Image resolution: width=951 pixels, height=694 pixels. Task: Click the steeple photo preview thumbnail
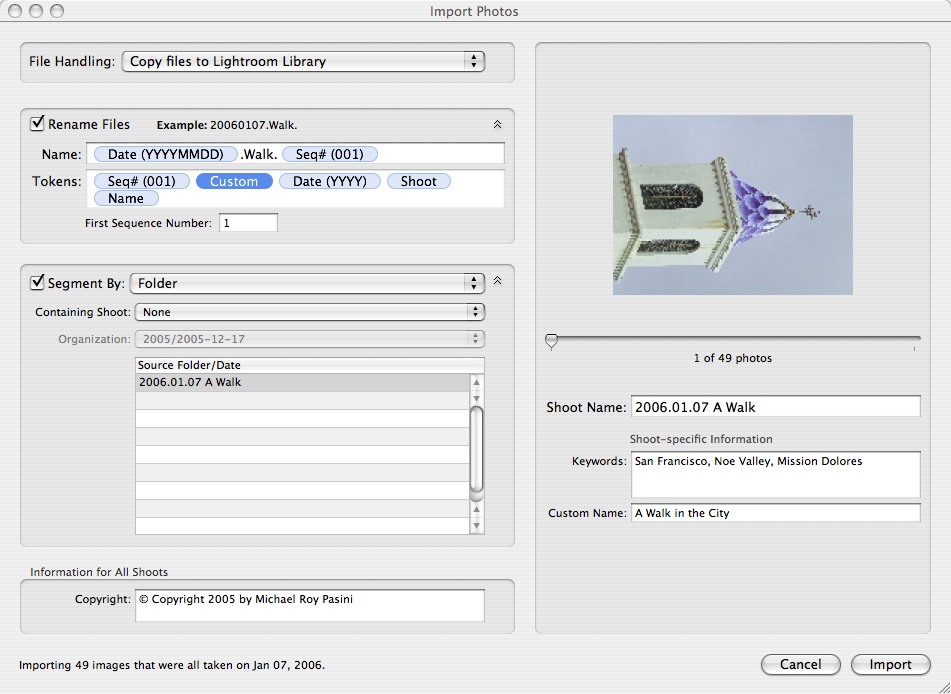[x=732, y=205]
